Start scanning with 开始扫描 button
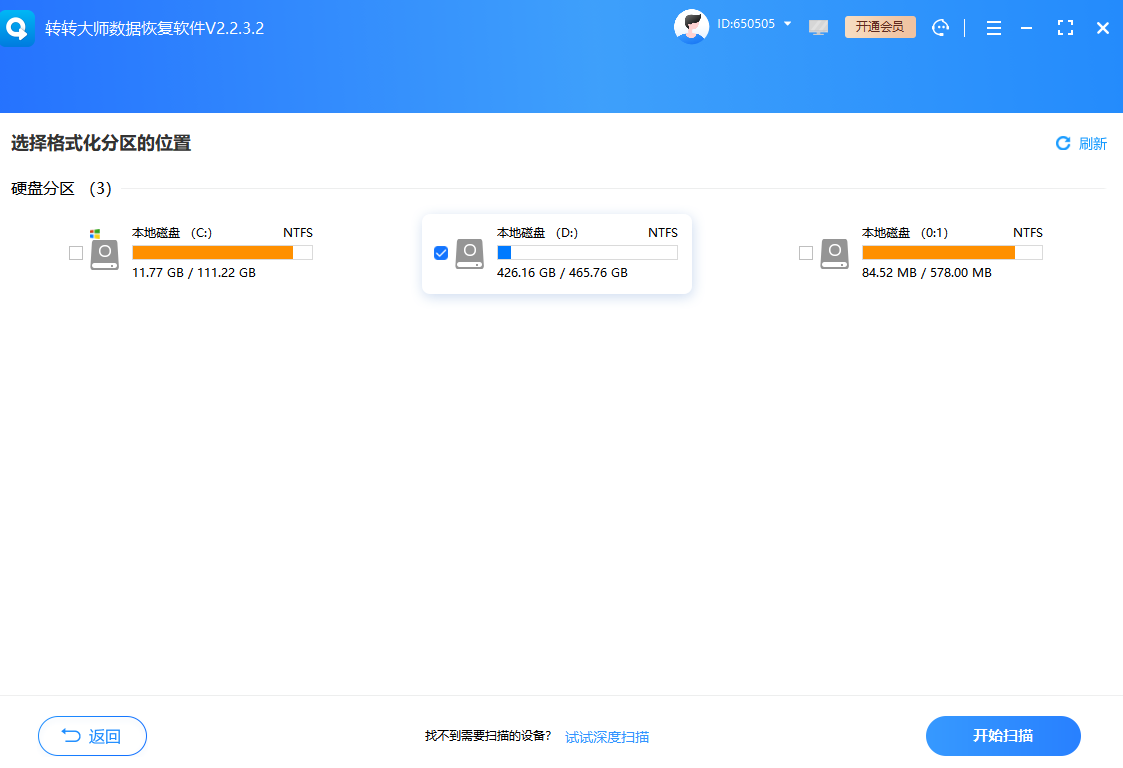The width and height of the screenshot is (1123, 768). tap(1002, 736)
